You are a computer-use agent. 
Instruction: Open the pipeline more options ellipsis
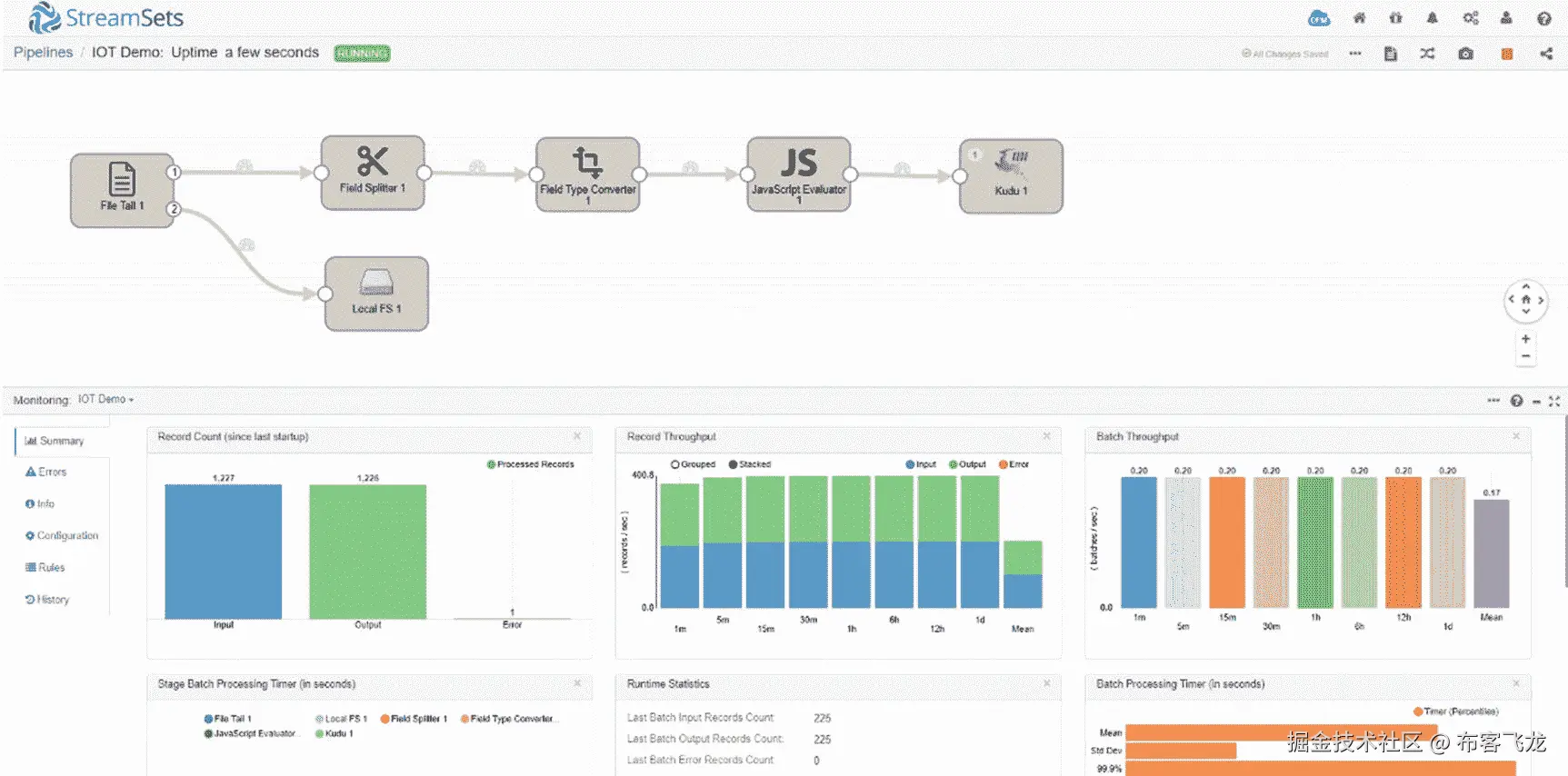pyautogui.click(x=1355, y=54)
